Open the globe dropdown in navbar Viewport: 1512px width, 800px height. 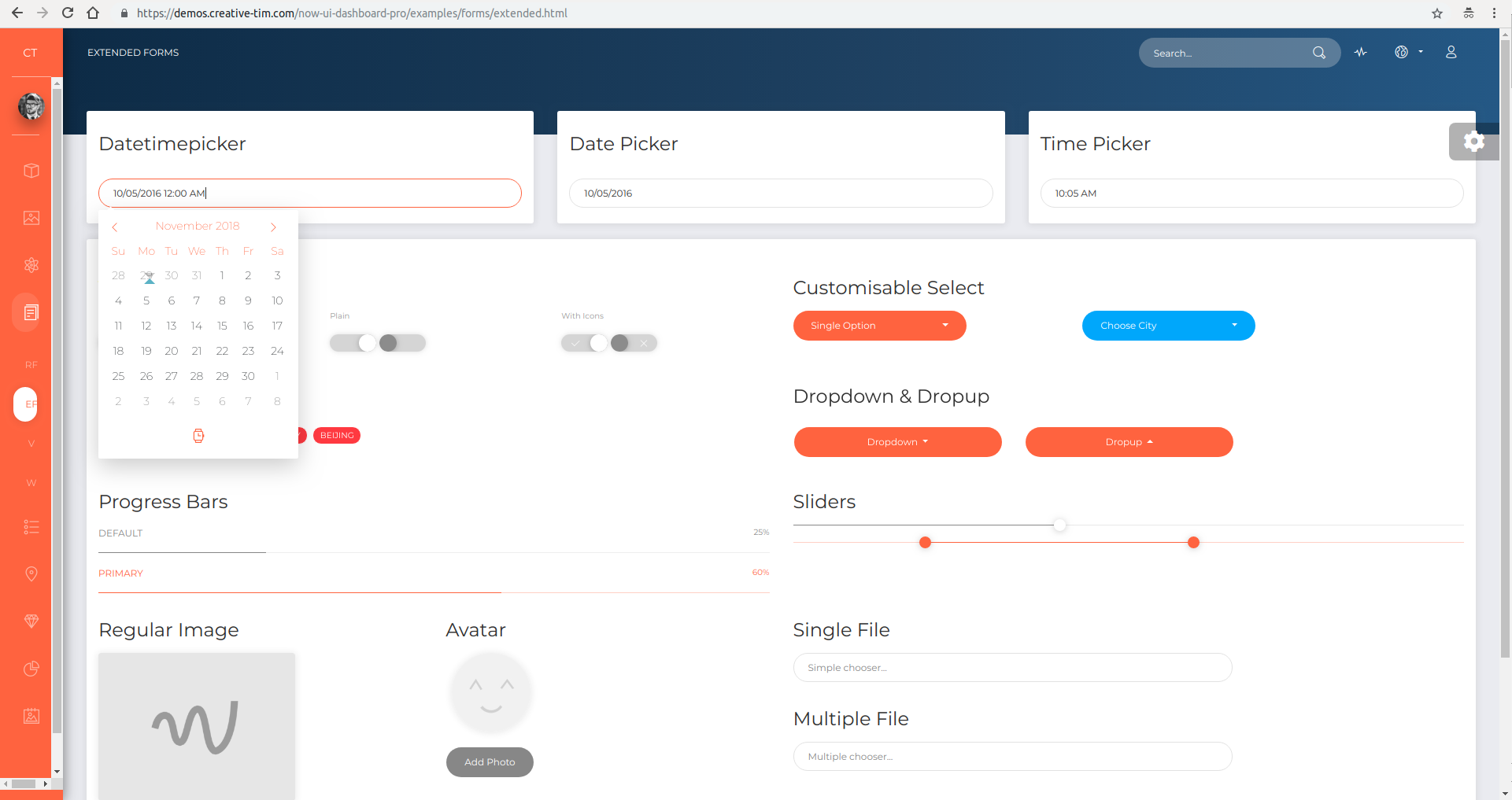click(1409, 52)
